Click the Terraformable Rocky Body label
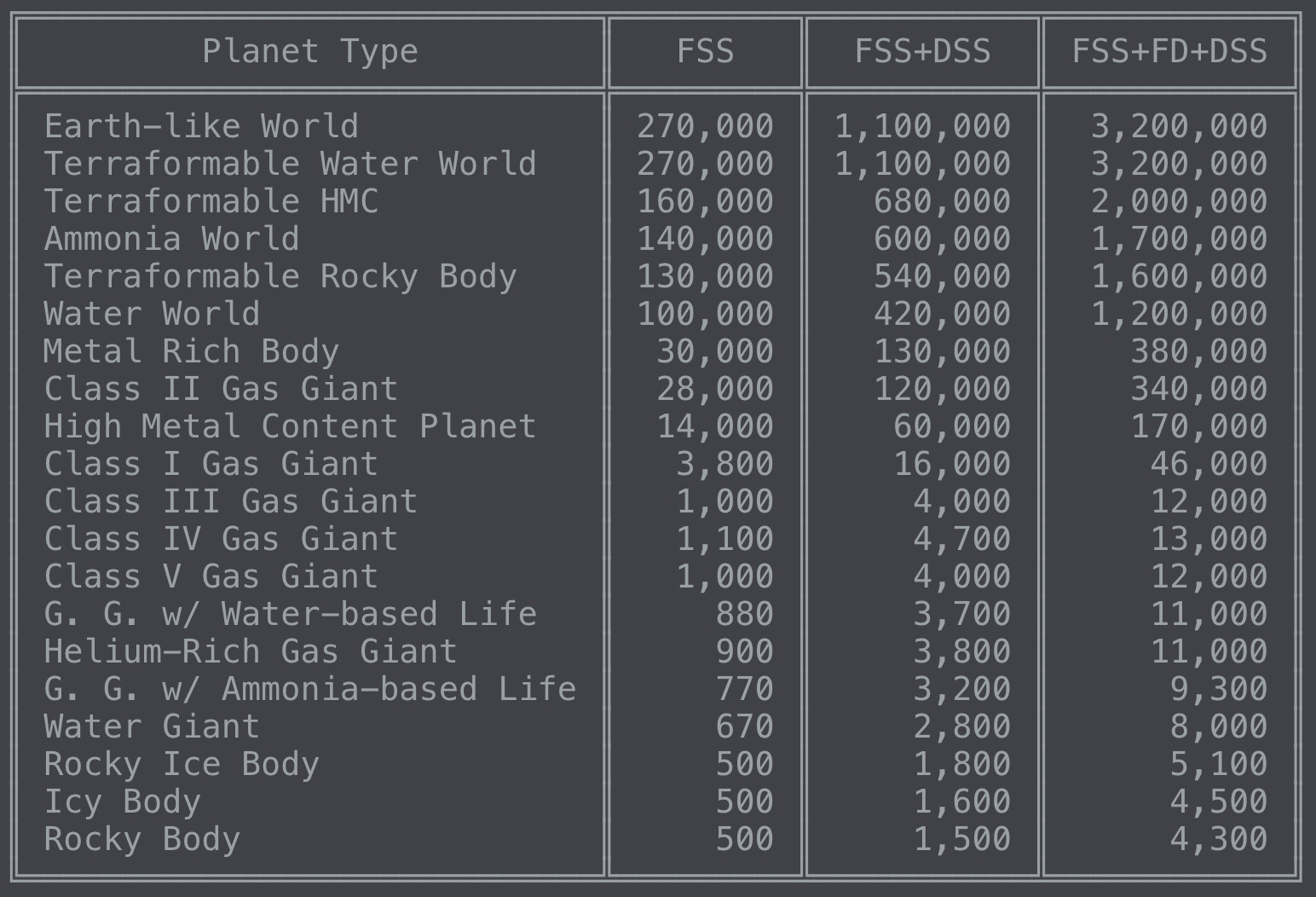 point(280,276)
